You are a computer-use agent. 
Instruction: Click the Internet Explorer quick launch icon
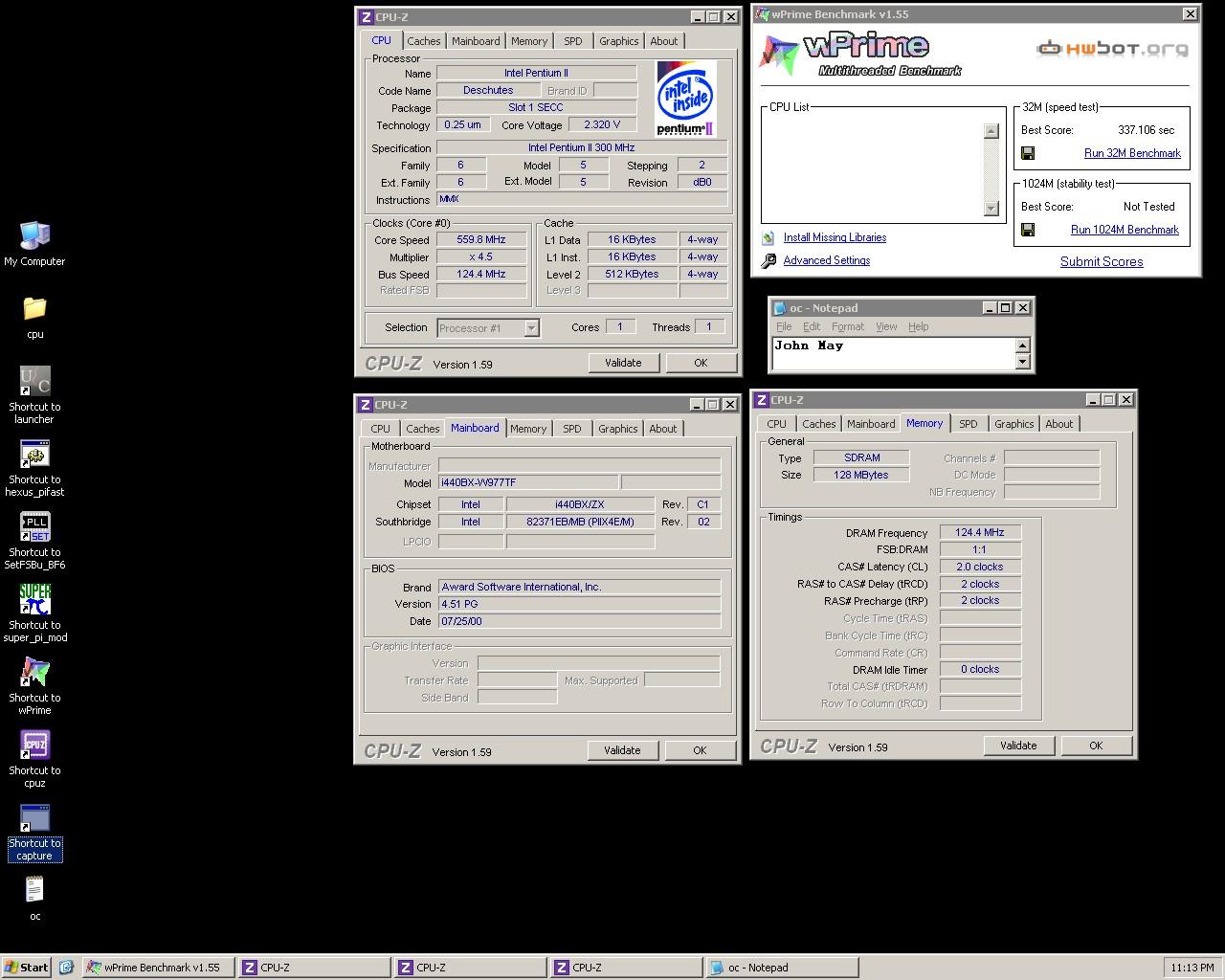coord(66,968)
